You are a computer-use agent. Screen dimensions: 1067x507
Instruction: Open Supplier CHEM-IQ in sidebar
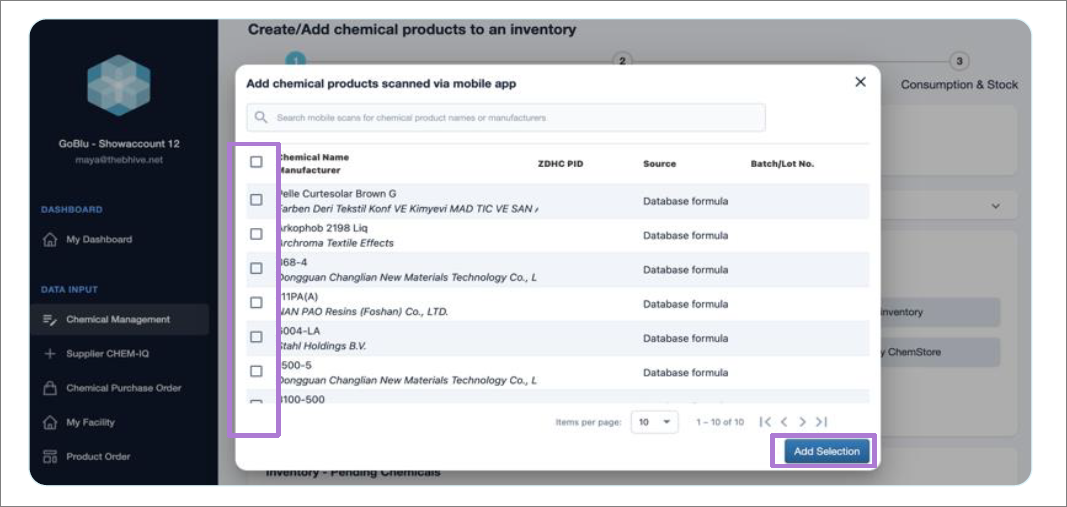click(x=109, y=354)
